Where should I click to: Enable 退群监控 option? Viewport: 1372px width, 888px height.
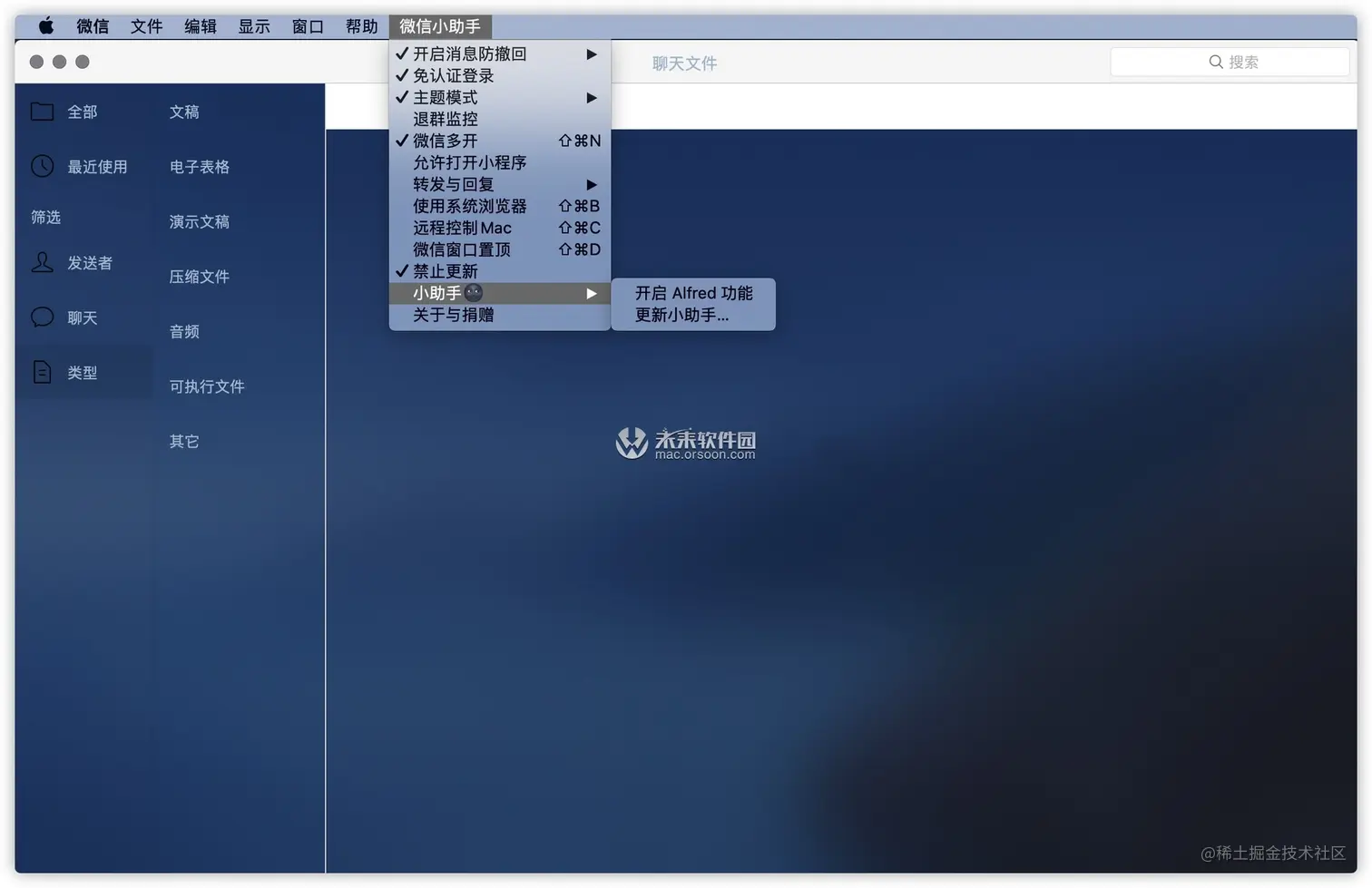coord(499,119)
